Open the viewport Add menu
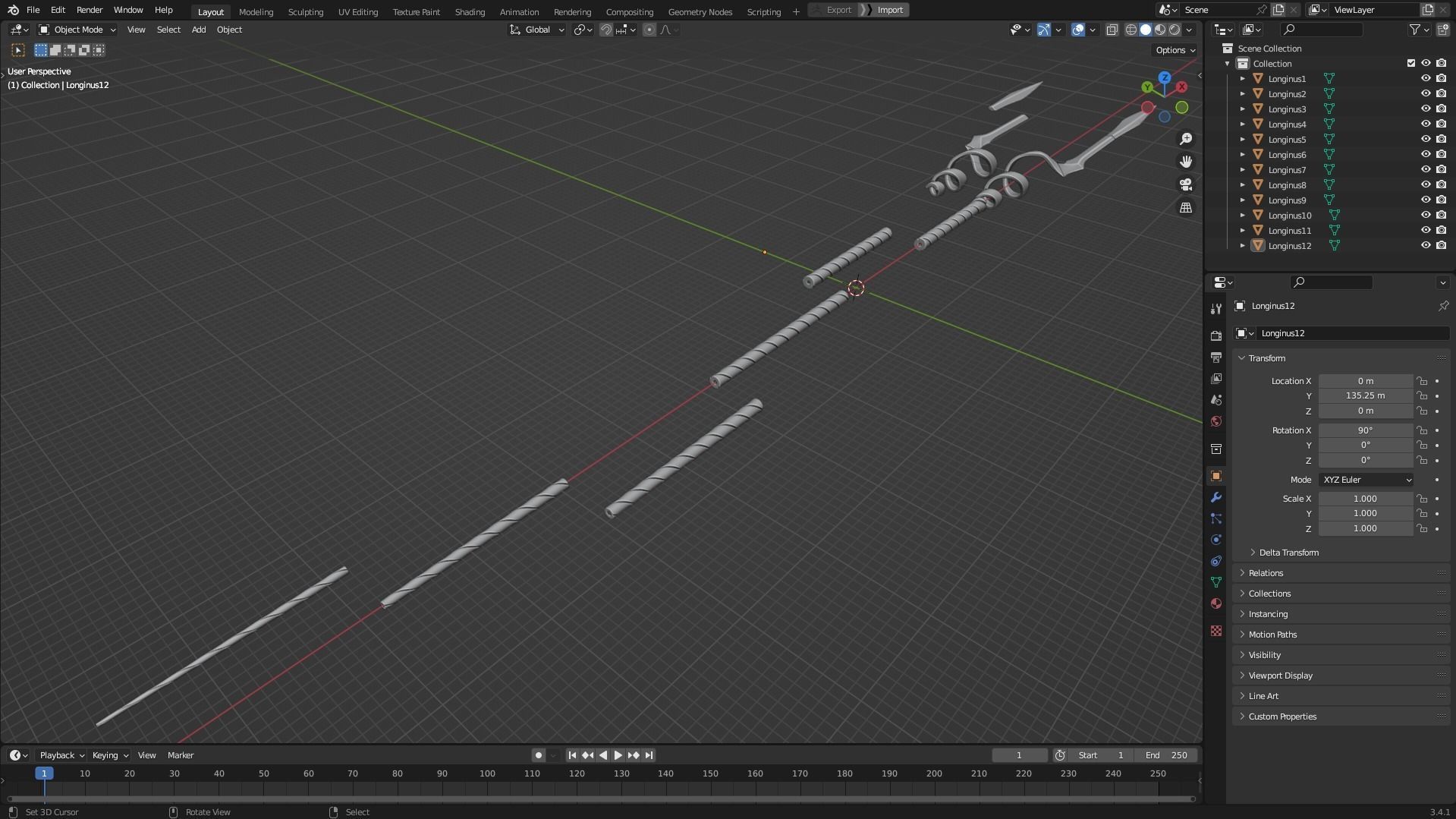1456x819 pixels. click(199, 30)
